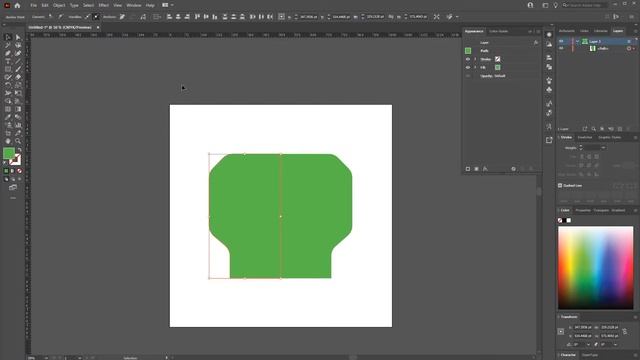Toggle Path sublayer visibility eye
Image resolution: width=640 pixels, height=360 pixels.
[x=561, y=48]
